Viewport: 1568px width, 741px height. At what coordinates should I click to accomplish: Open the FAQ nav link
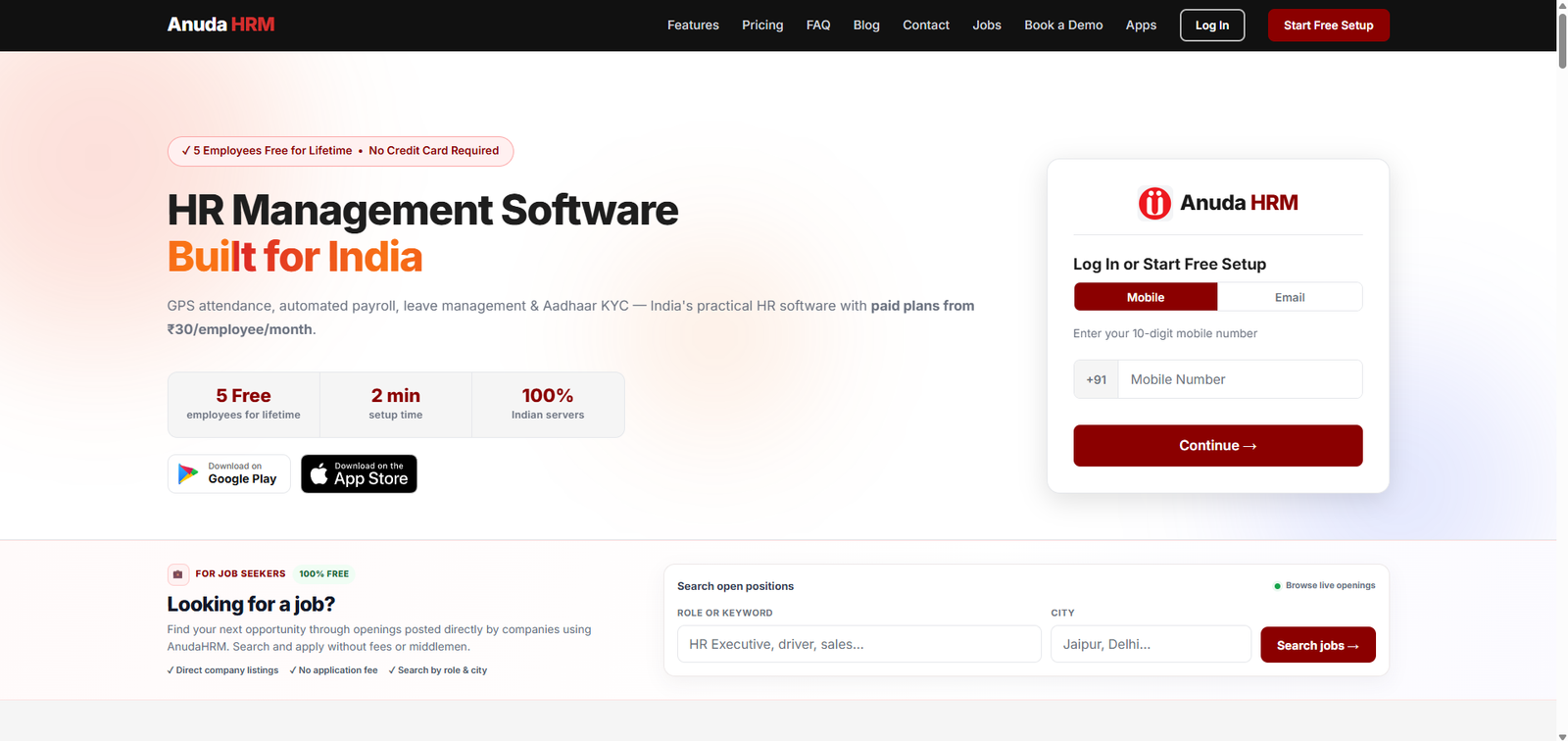pyautogui.click(x=818, y=25)
